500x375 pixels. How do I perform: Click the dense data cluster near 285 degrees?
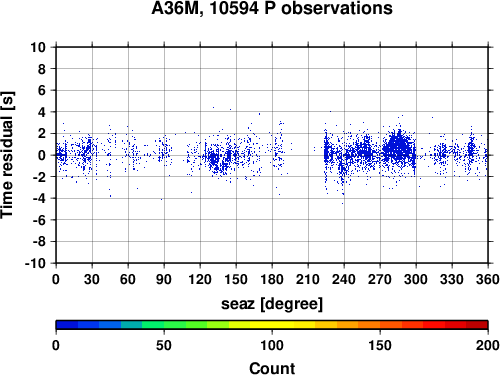coord(398,148)
